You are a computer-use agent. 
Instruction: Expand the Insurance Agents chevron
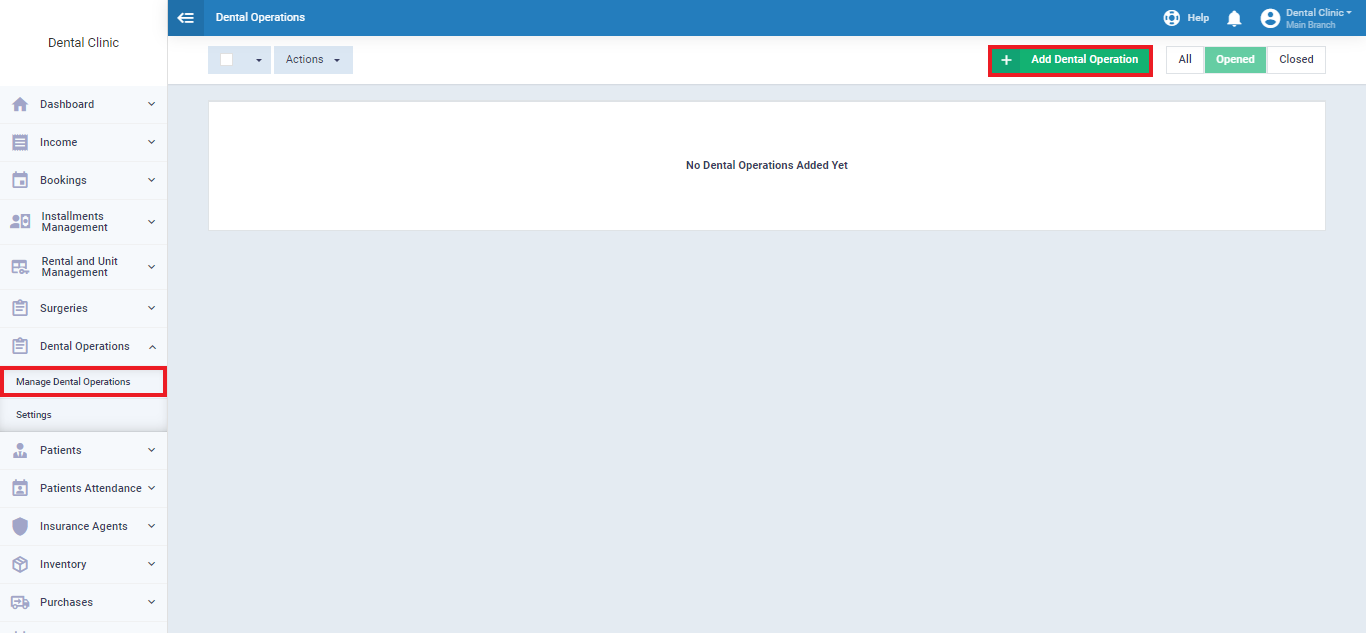(x=152, y=526)
